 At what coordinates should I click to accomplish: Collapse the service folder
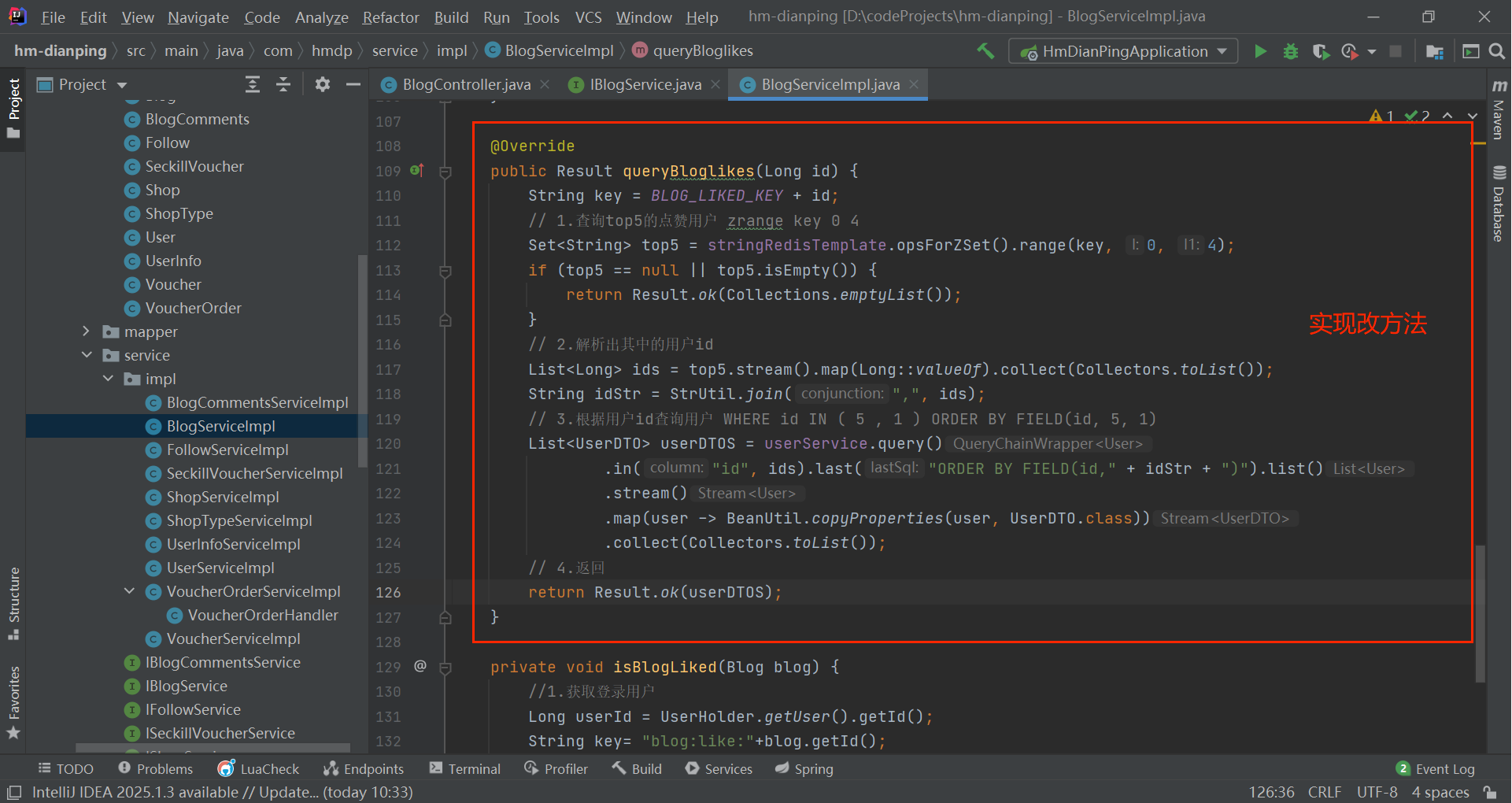[x=86, y=355]
